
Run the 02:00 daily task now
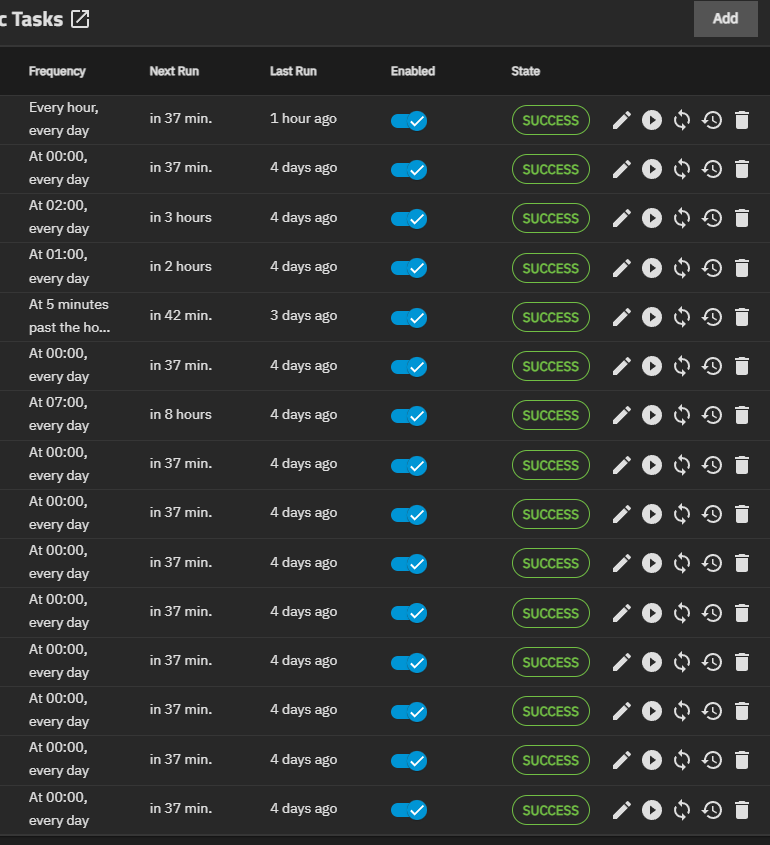(x=652, y=218)
